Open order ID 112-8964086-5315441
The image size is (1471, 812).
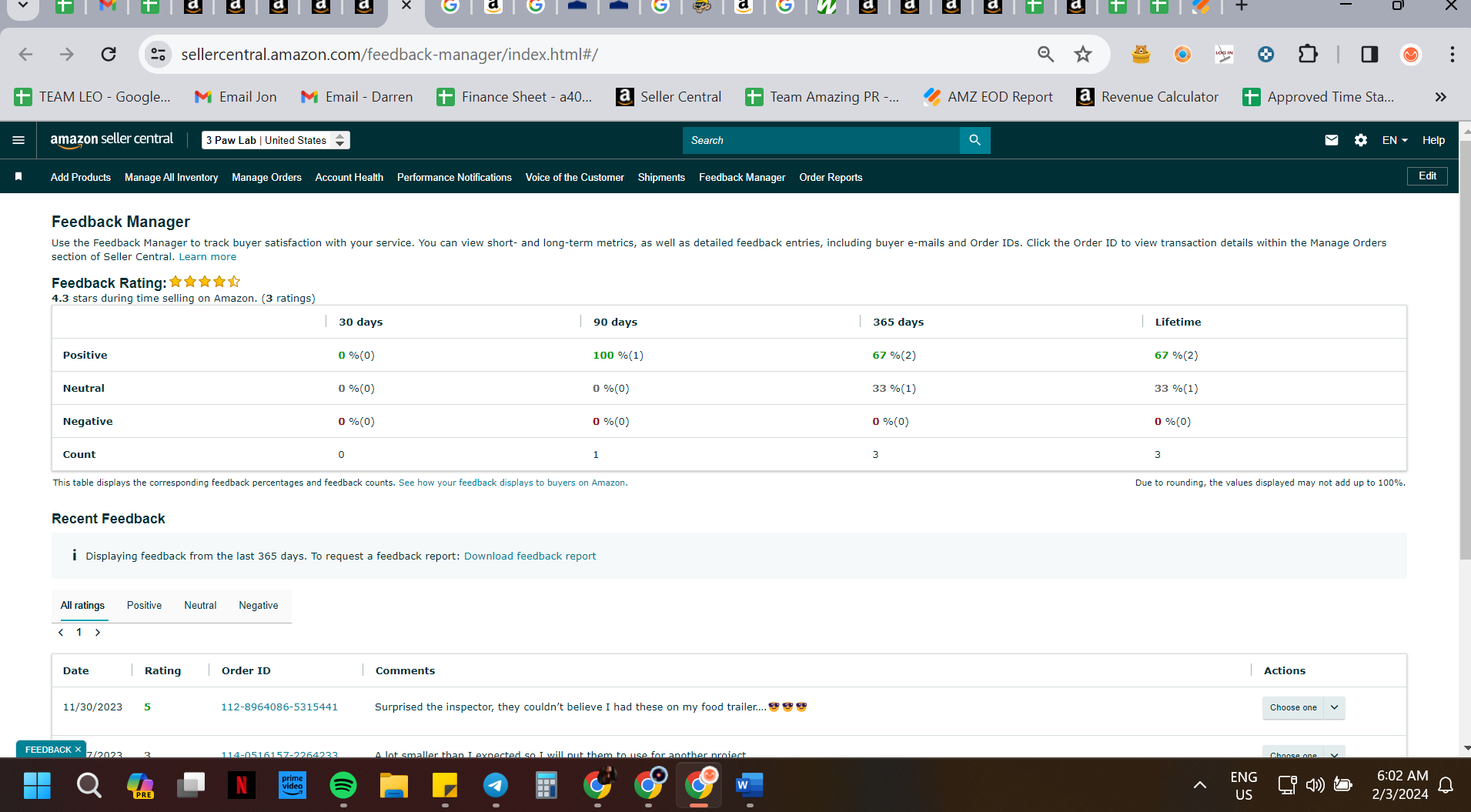tap(279, 707)
